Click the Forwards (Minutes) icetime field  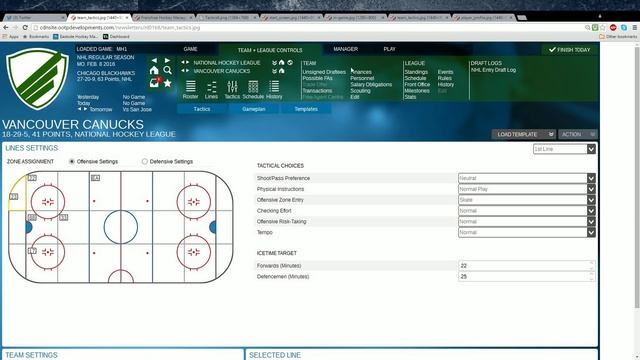pos(526,266)
